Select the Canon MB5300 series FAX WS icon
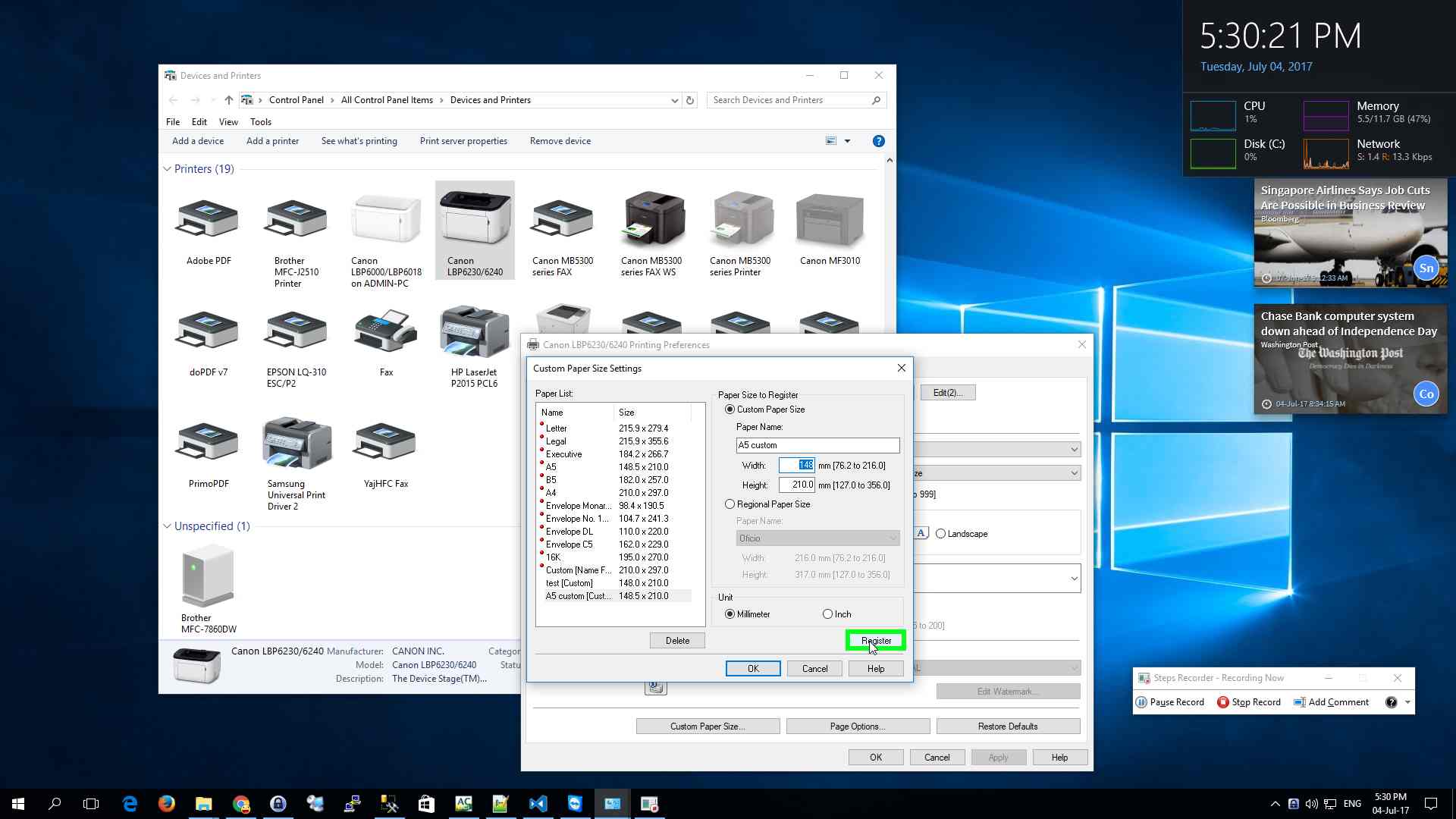This screenshot has width=1456, height=819. [x=651, y=218]
